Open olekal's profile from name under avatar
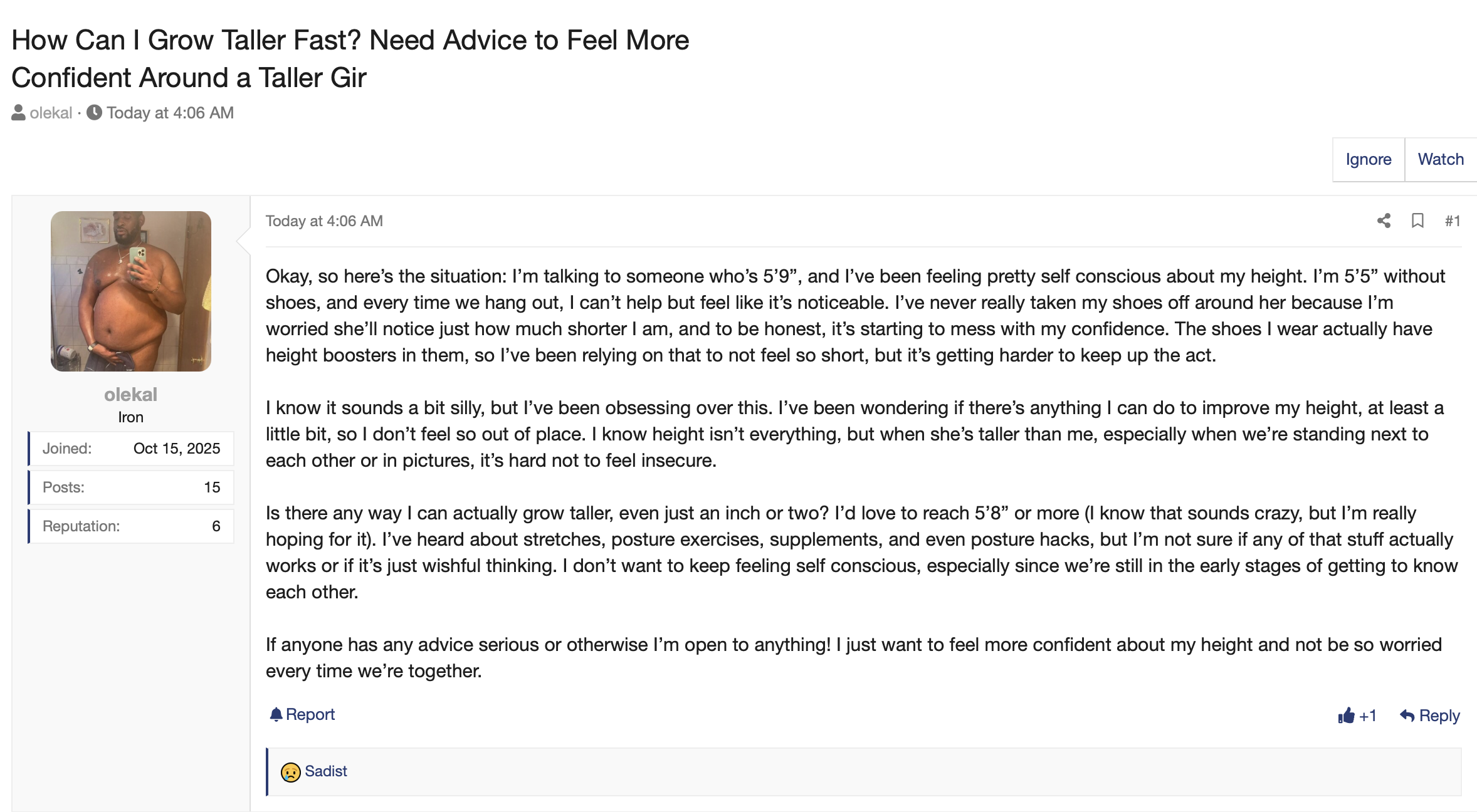 (x=130, y=395)
